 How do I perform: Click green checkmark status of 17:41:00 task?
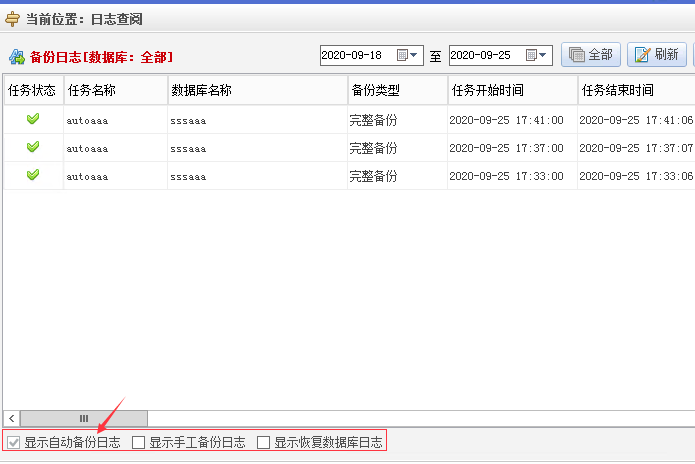[x=33, y=119]
